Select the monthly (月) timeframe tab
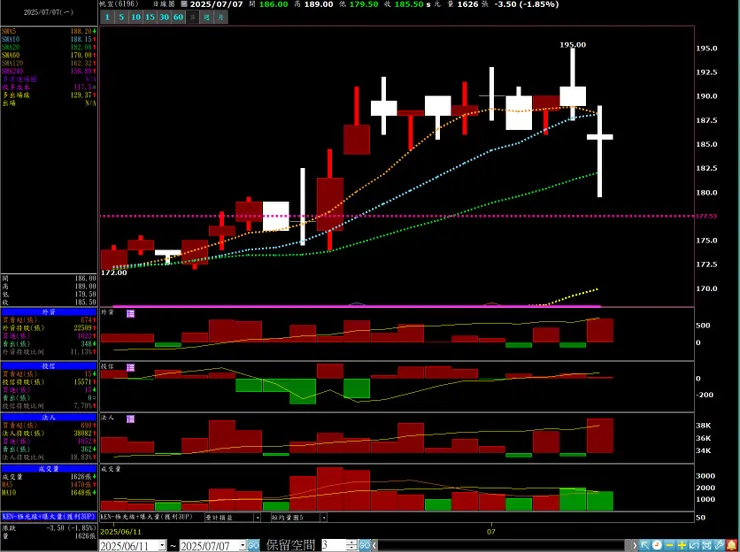 click(221, 17)
